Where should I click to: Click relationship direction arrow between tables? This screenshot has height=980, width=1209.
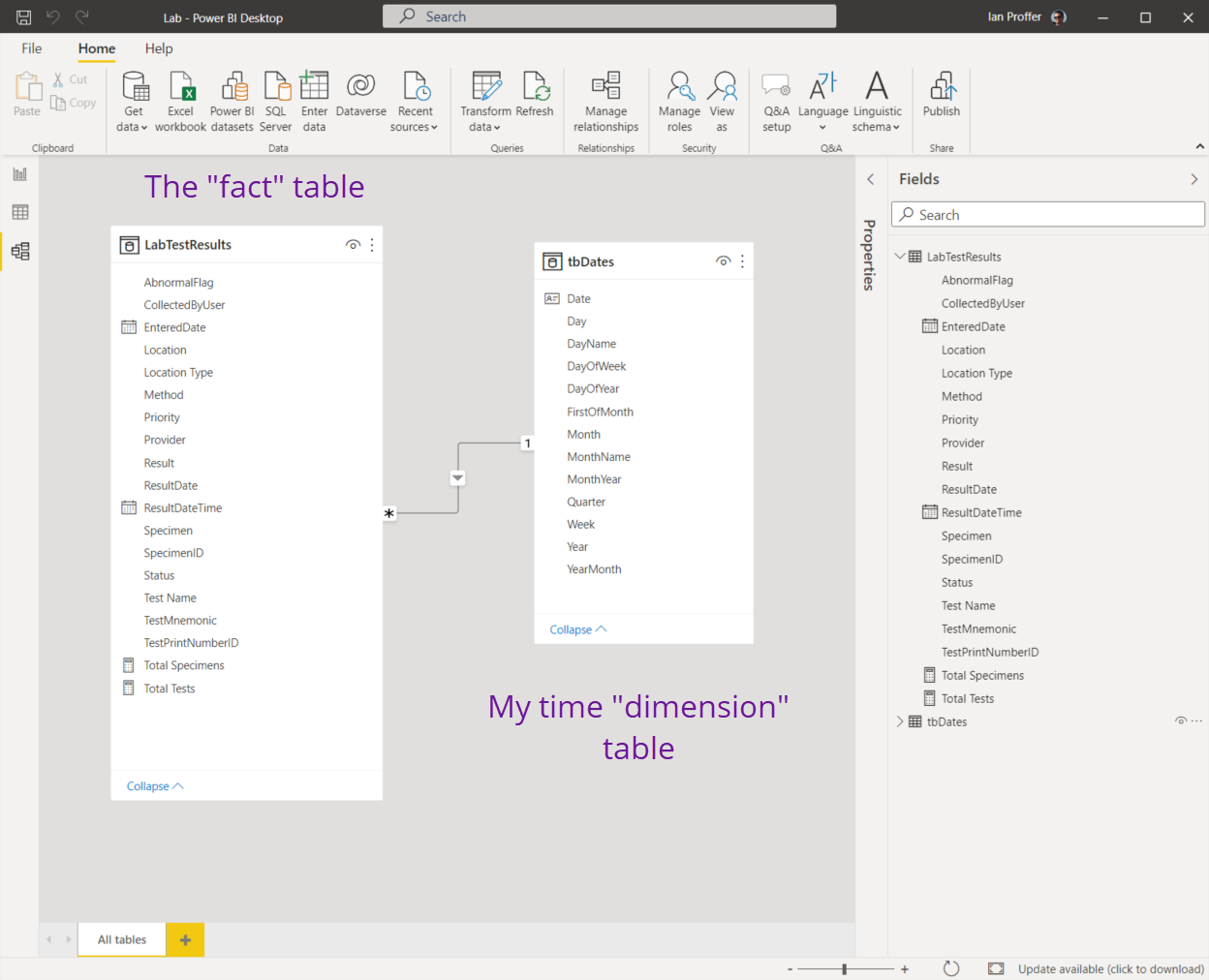click(458, 477)
